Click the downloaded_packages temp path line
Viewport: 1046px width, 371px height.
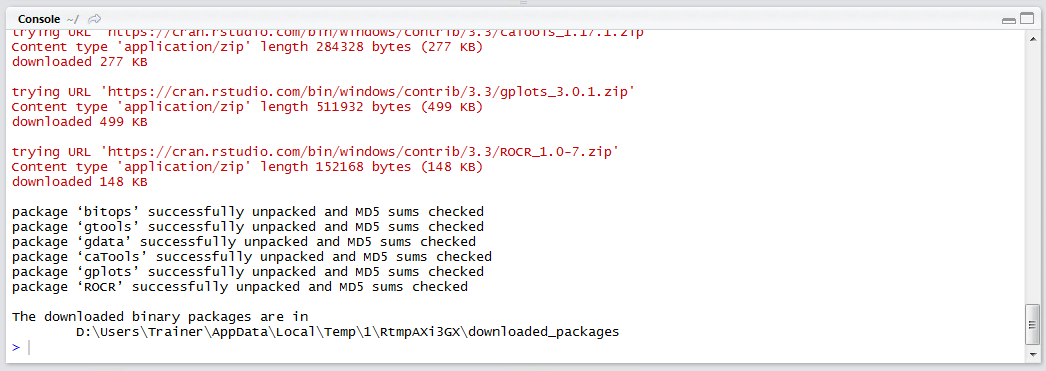(348, 332)
